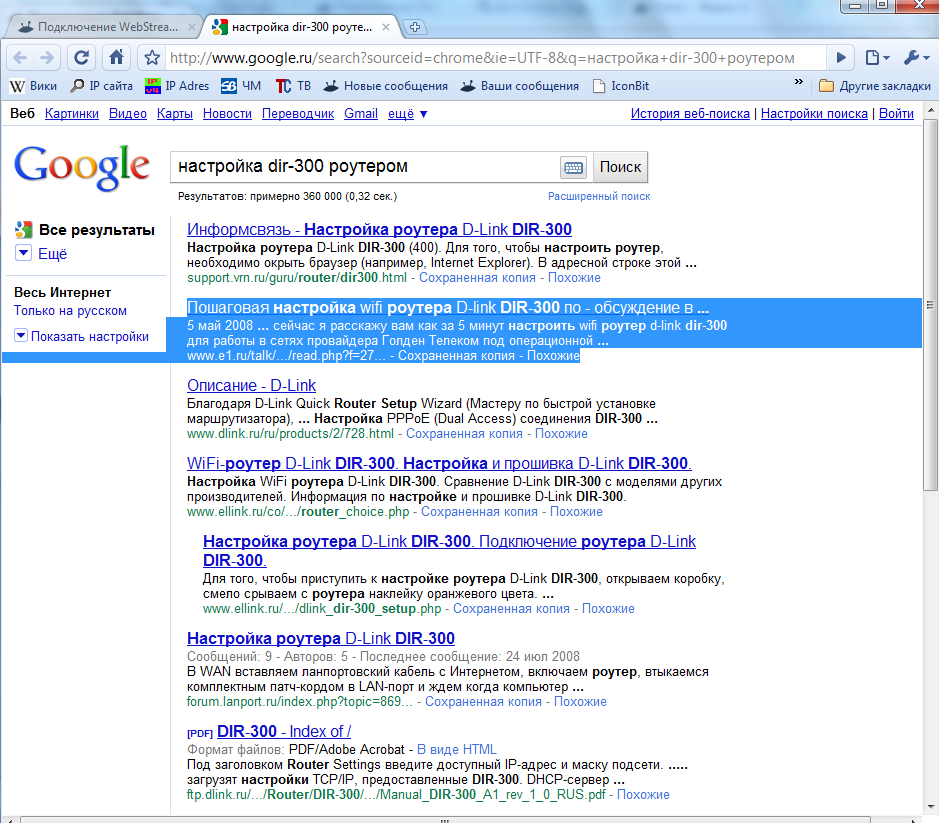939x823 pixels.
Task: Open Карты from the top navigation
Action: (175, 114)
